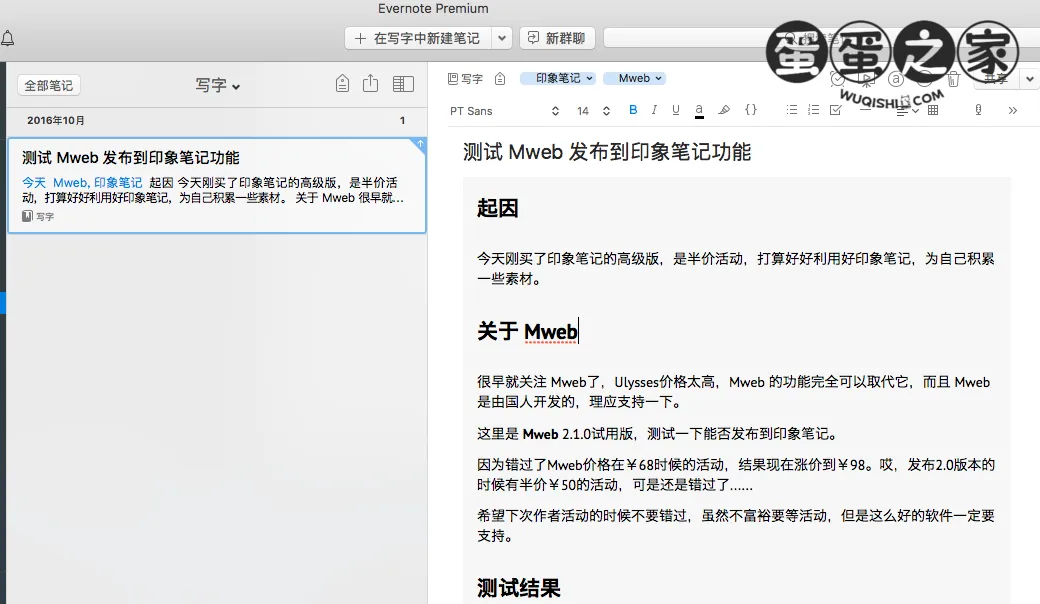The height and width of the screenshot is (604, 1040).
Task: Toggle bold formatting
Action: click(x=633, y=110)
